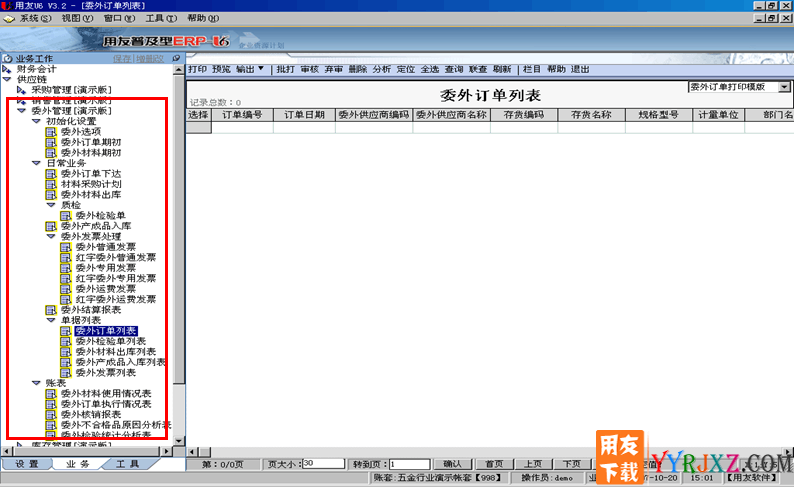This screenshot has height=487, width=794.
Task: Click the 转到页 input field
Action: tap(410, 464)
